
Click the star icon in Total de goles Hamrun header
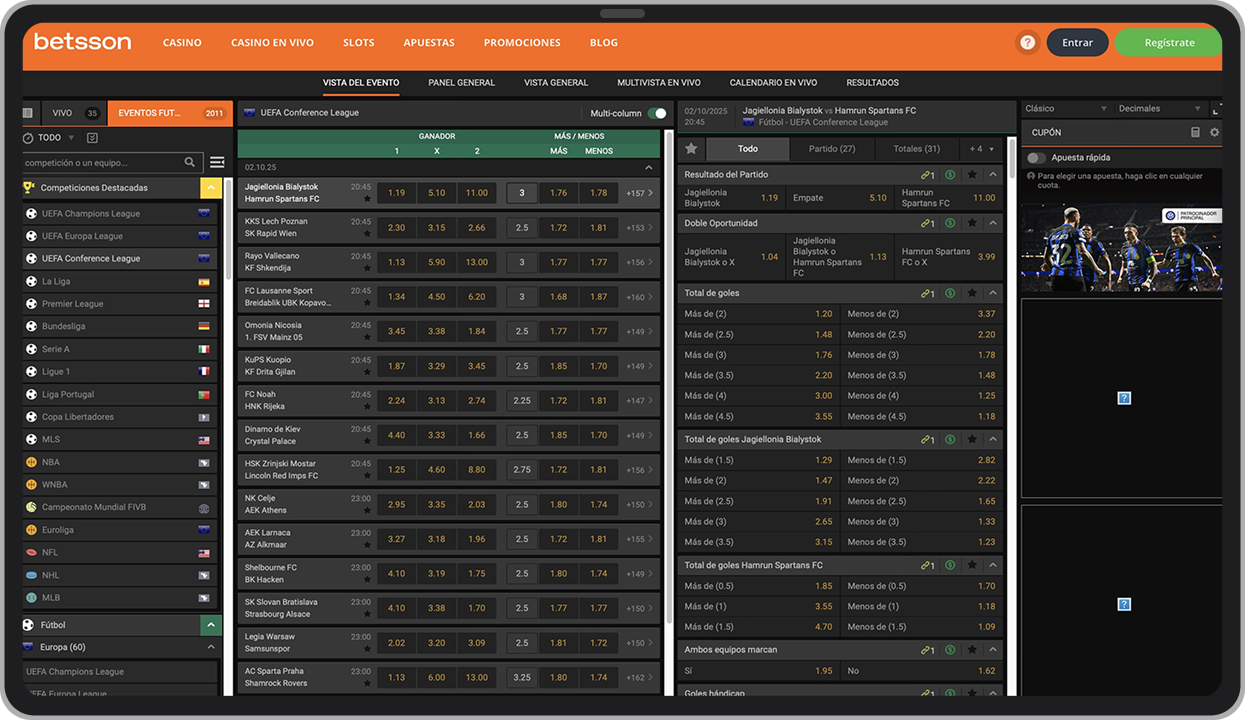pyautogui.click(x=971, y=566)
